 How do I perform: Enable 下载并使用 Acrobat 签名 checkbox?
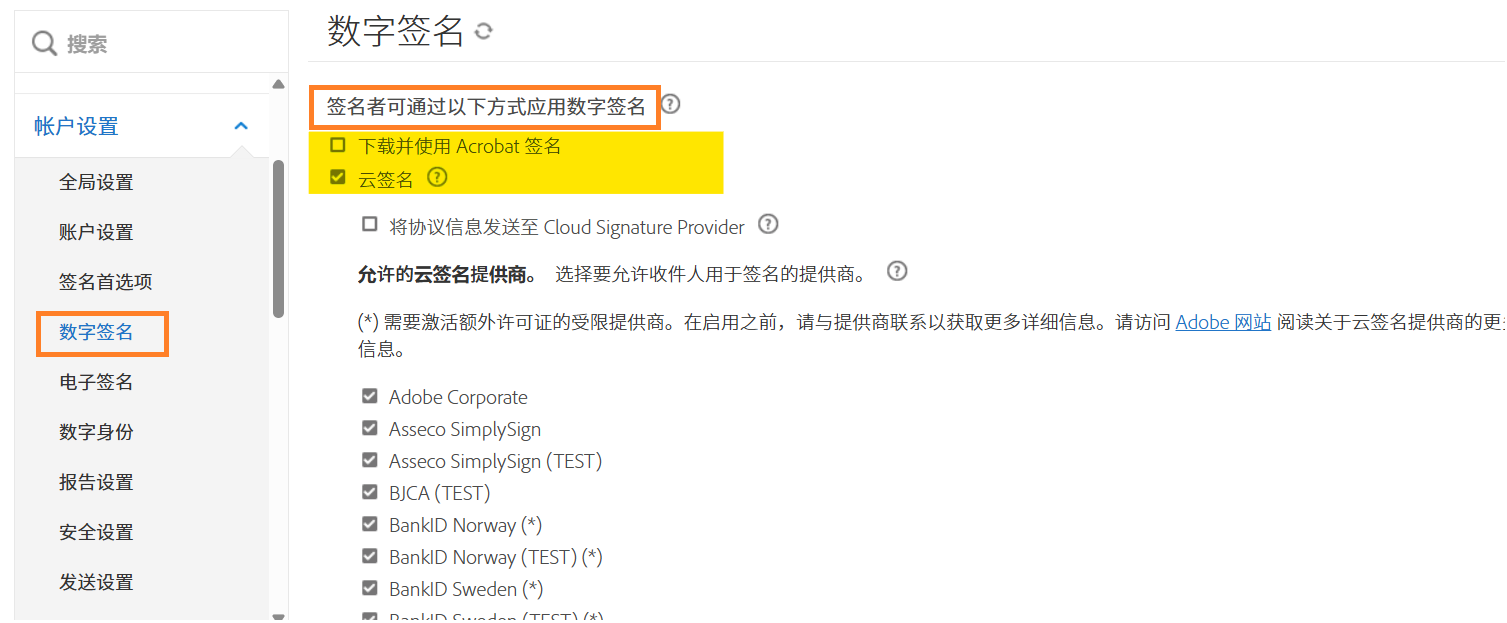338,145
